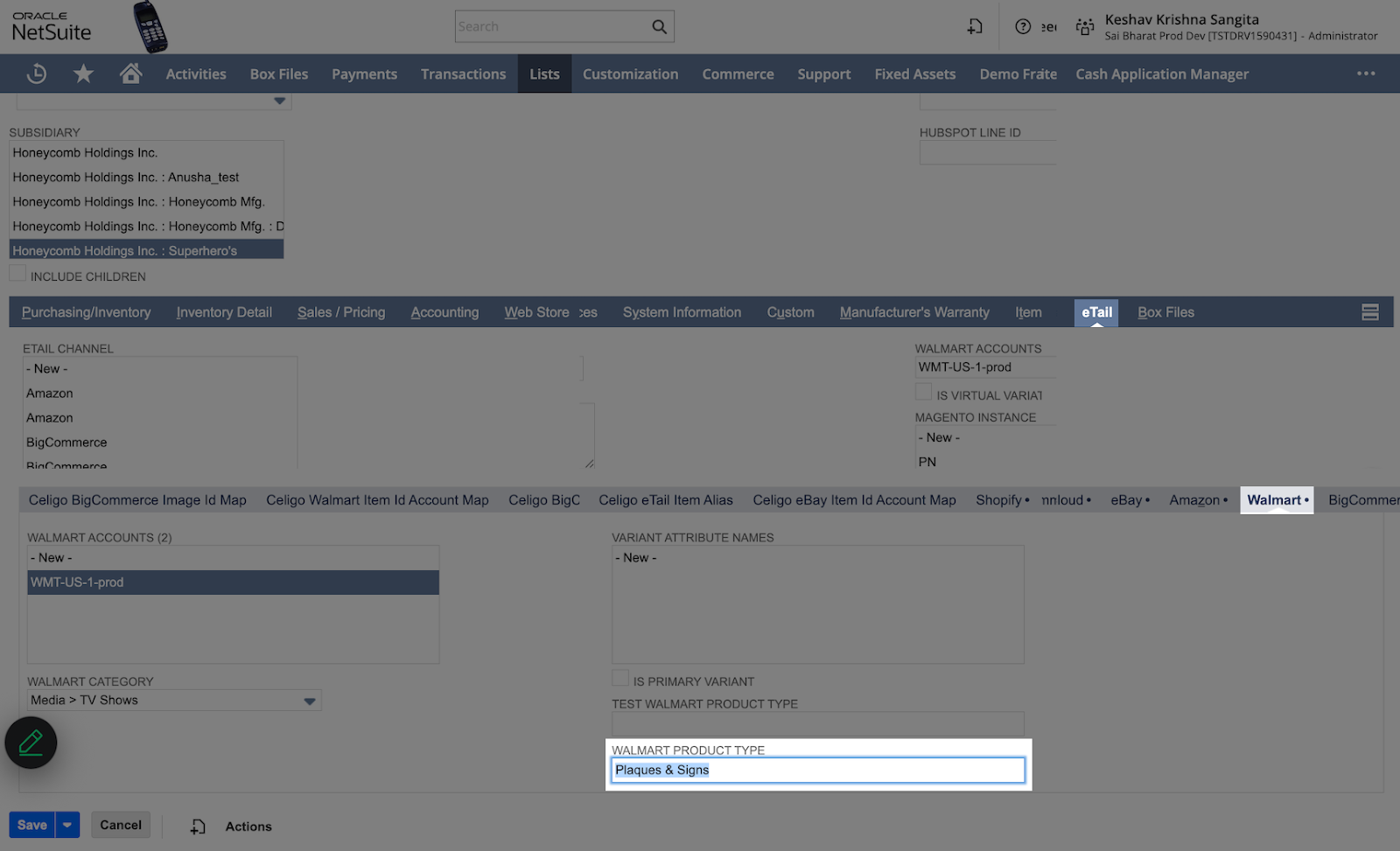Select the eTail tab

pos(1096,312)
